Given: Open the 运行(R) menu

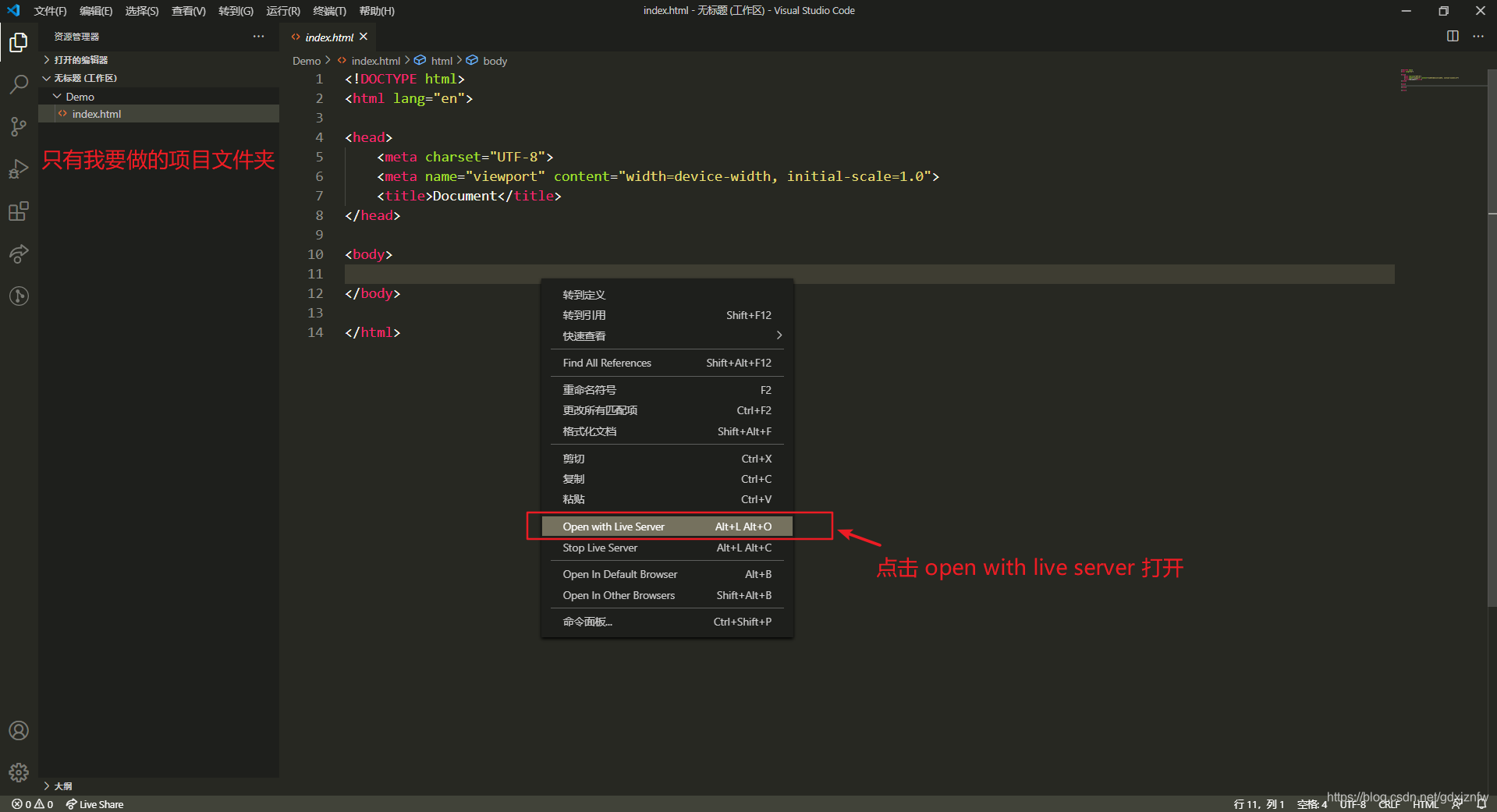Looking at the screenshot, I should tap(283, 11).
